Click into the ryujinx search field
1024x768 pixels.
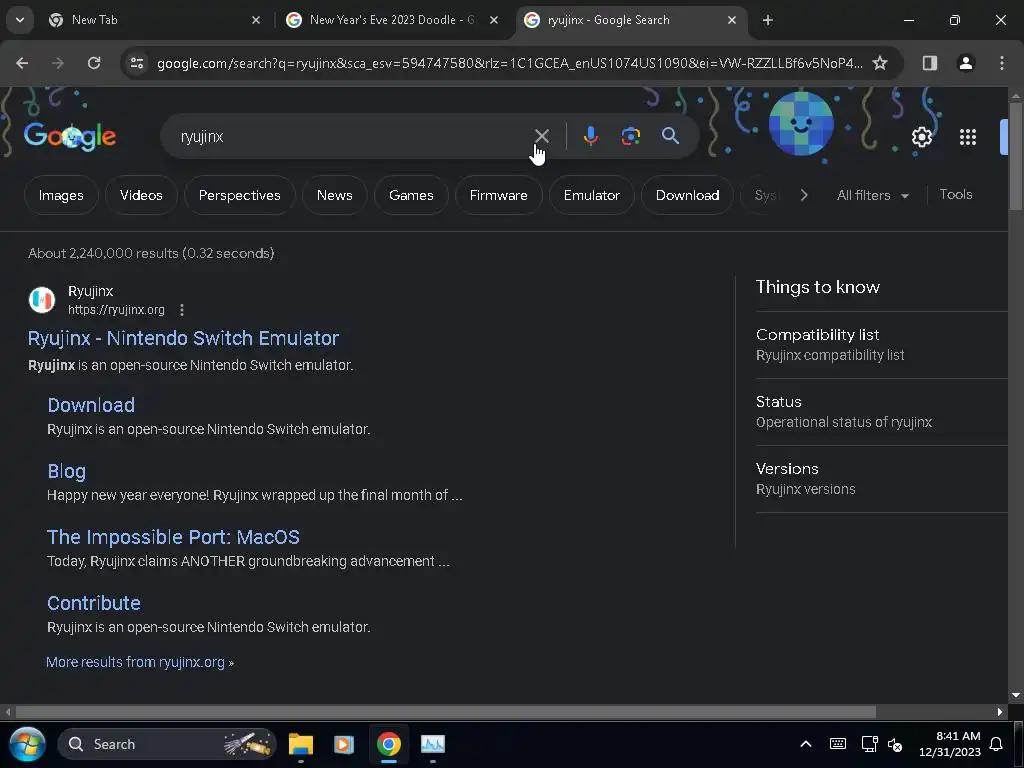pos(353,136)
